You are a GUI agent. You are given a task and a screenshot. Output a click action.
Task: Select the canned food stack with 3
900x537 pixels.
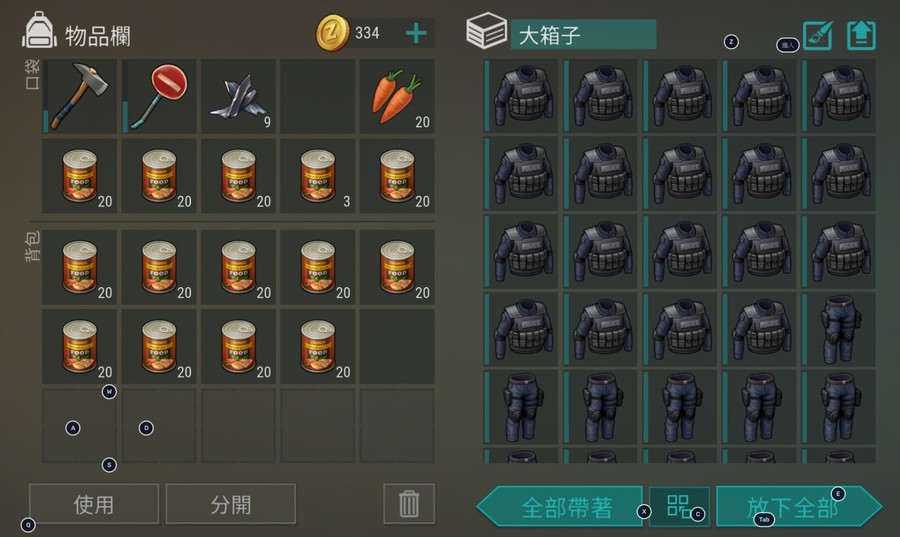coord(317,176)
